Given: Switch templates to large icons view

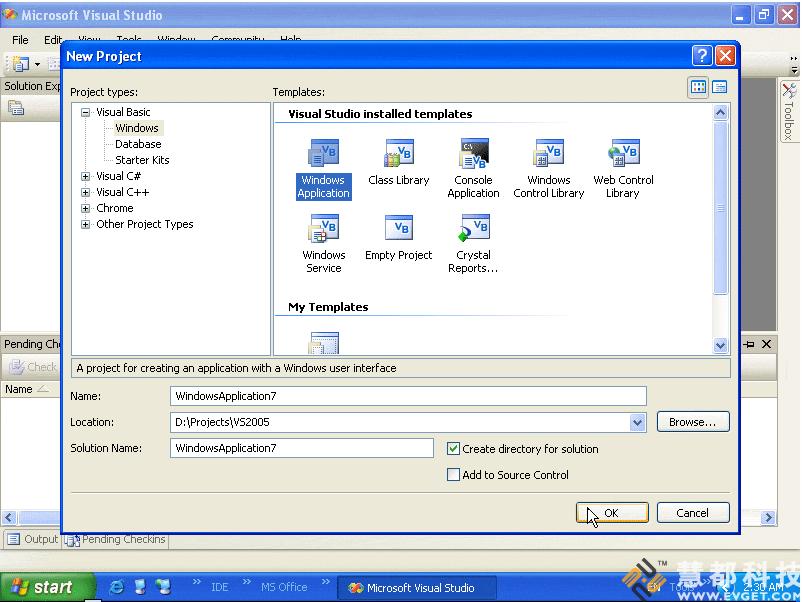Looking at the screenshot, I should point(698,87).
